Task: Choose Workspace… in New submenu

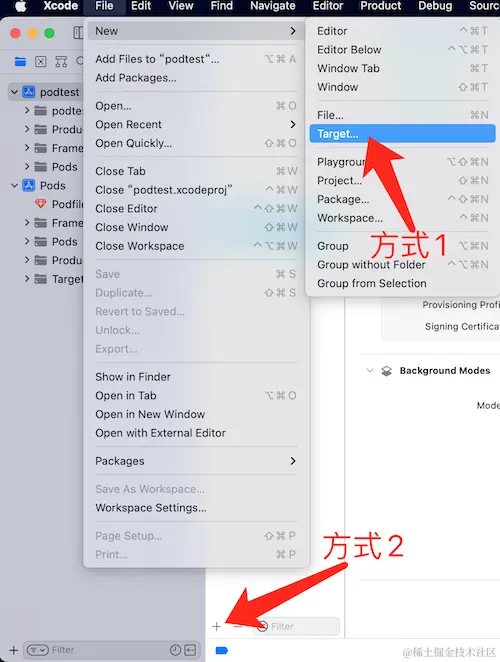Action: point(402,218)
